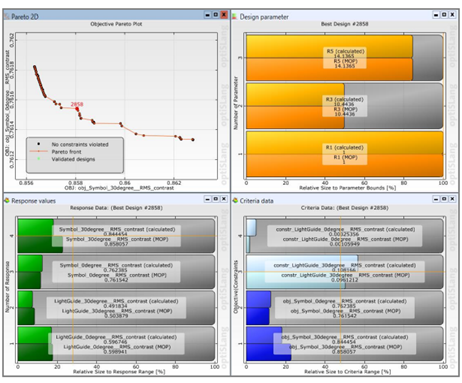The height and width of the screenshot is (383, 462).
Task: Maximize the Pareto 2D panel
Action: 216,15
